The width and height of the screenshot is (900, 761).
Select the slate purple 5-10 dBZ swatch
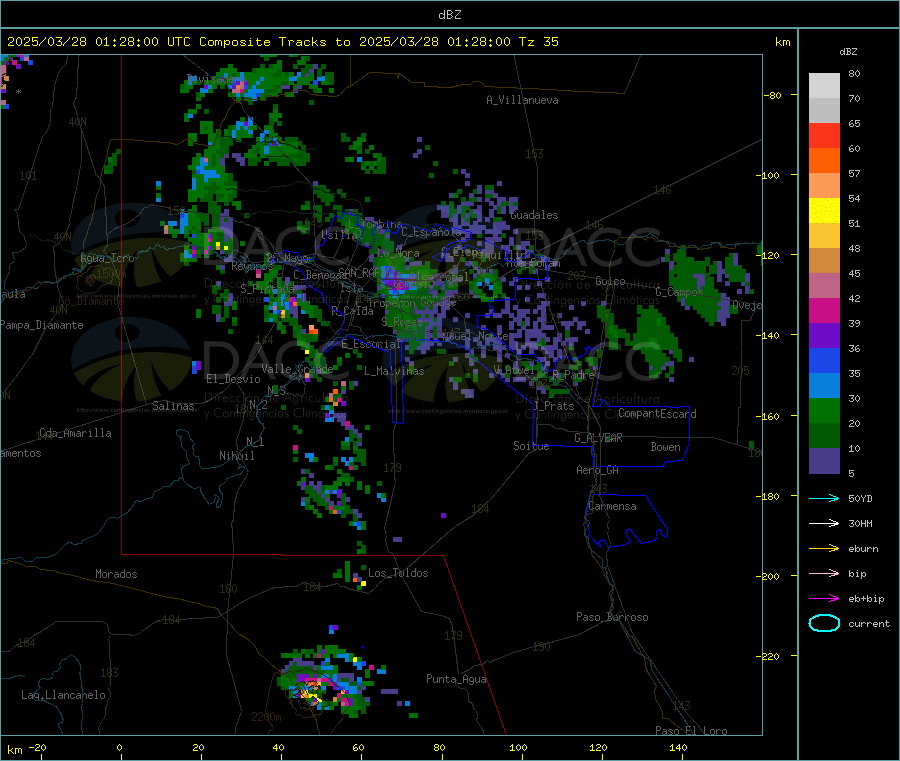tap(824, 461)
